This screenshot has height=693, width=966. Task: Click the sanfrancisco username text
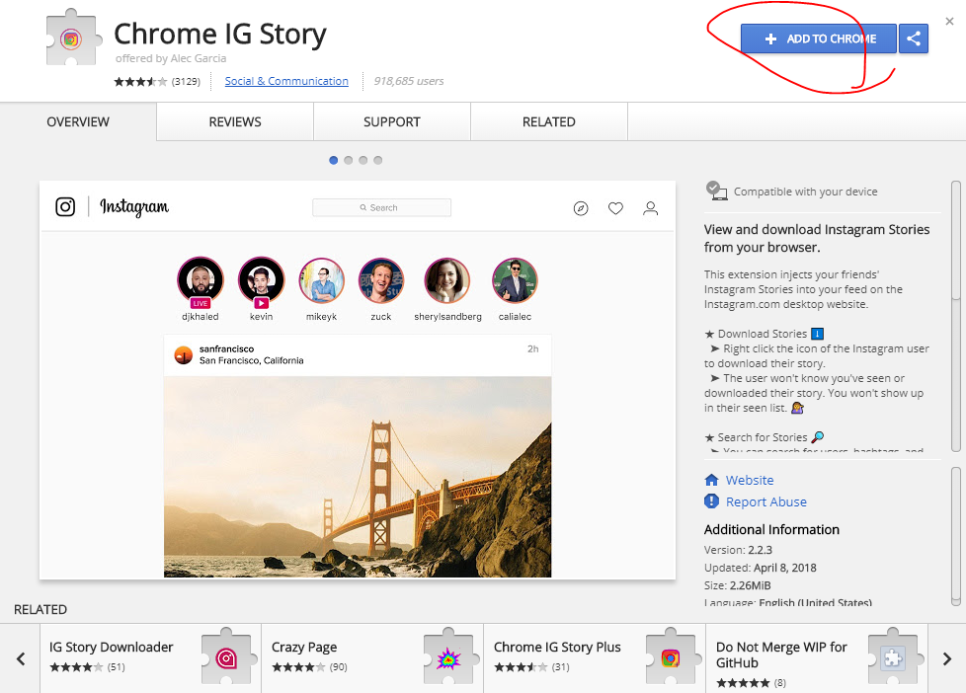[226, 349]
